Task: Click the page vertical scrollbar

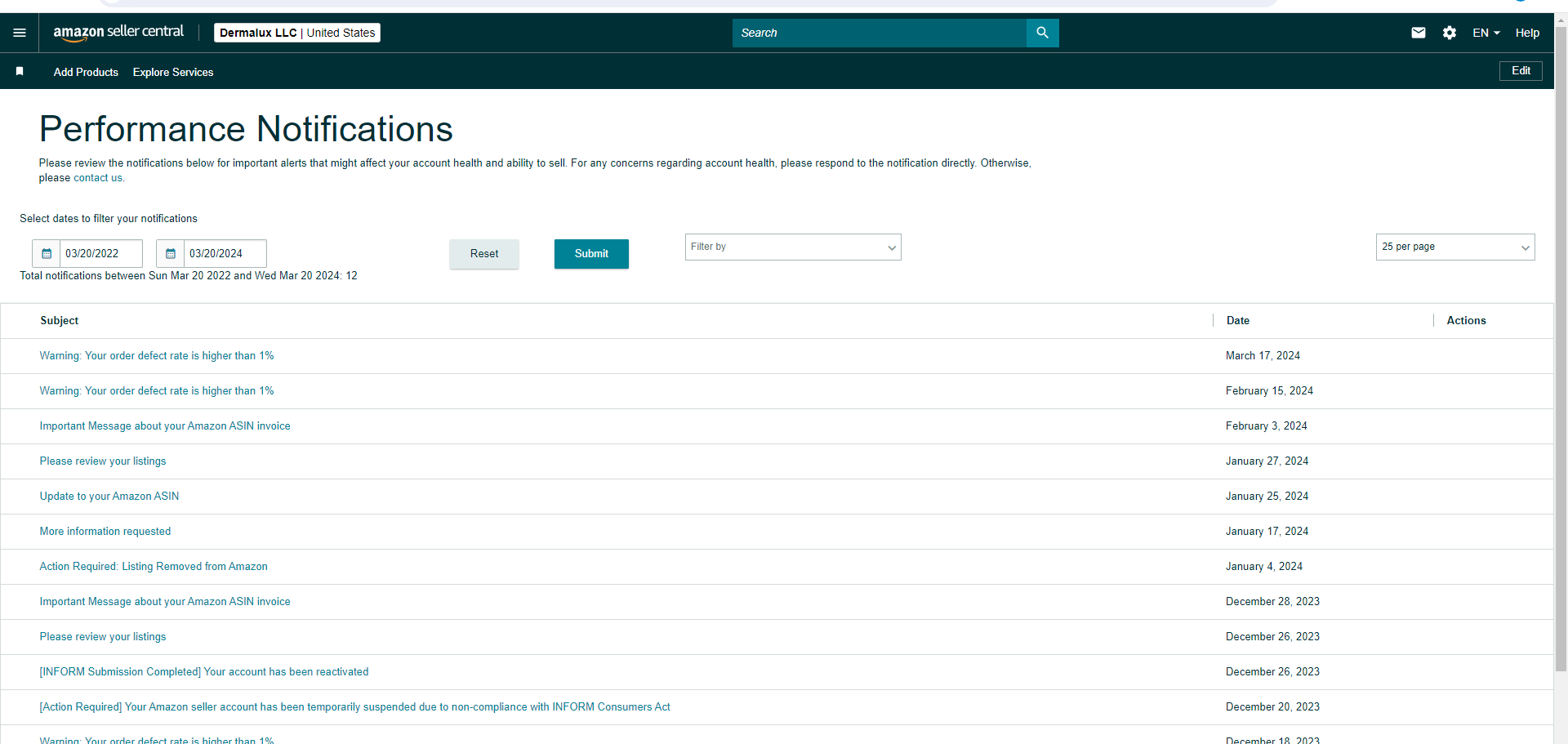Action: click(1561, 351)
